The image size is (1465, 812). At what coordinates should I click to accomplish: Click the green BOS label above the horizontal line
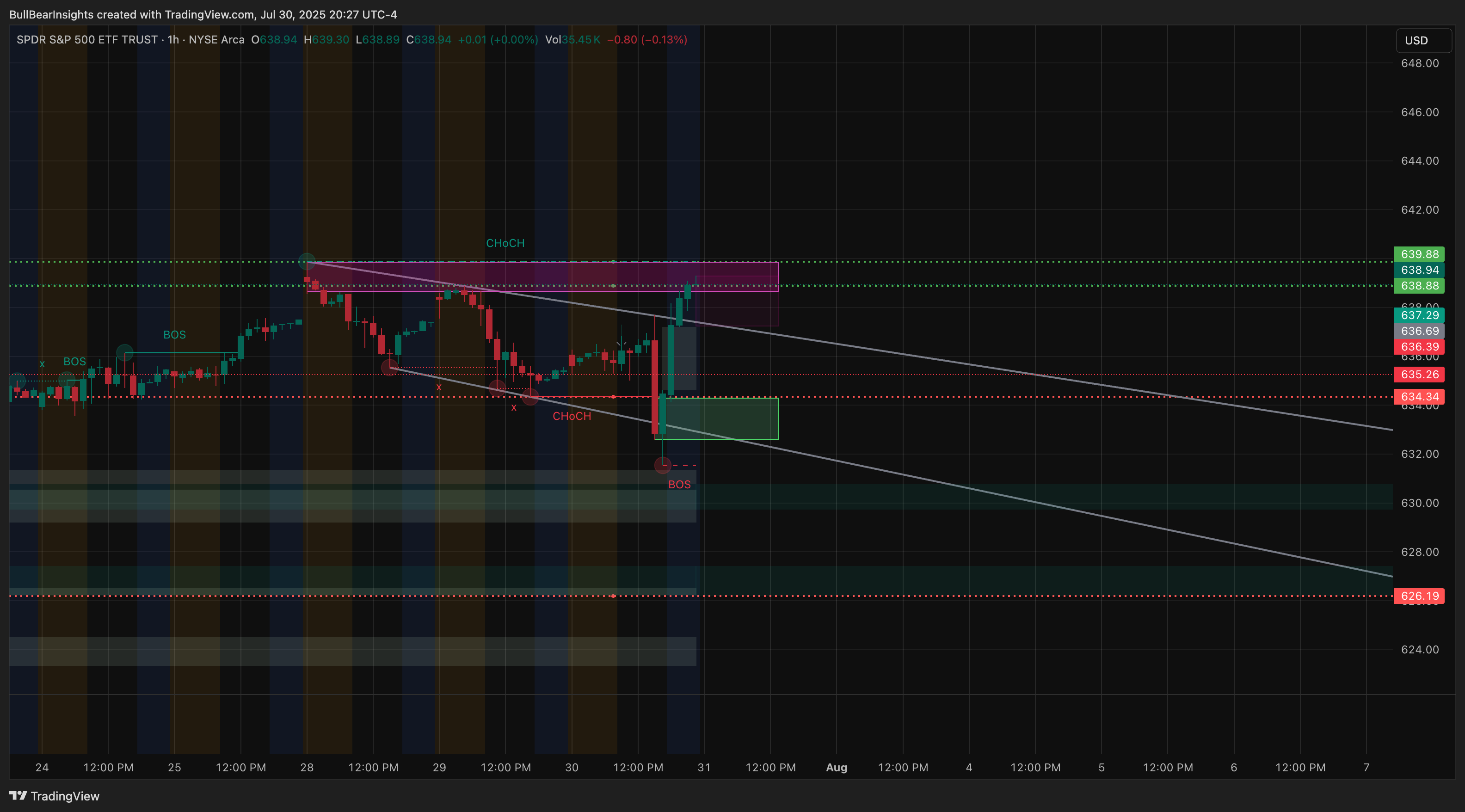point(174,335)
